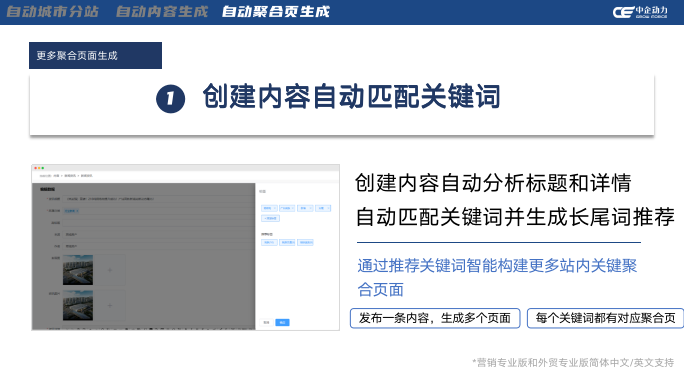684x371 pixels.
Task: Click the 更多聚合页面生成 label box
Action: click(x=96, y=55)
